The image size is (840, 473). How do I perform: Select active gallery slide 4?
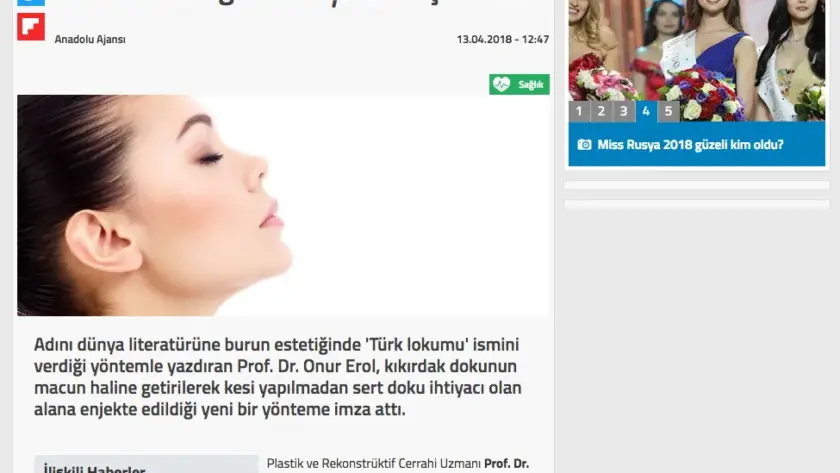(646, 111)
